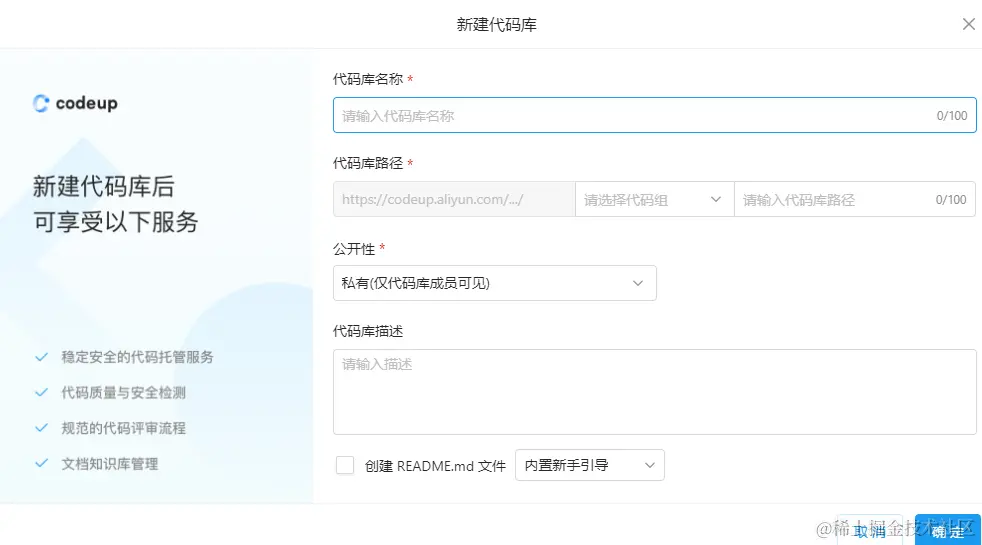Click the heading 新建代码库后
This screenshot has height=545, width=982.
tap(103, 187)
